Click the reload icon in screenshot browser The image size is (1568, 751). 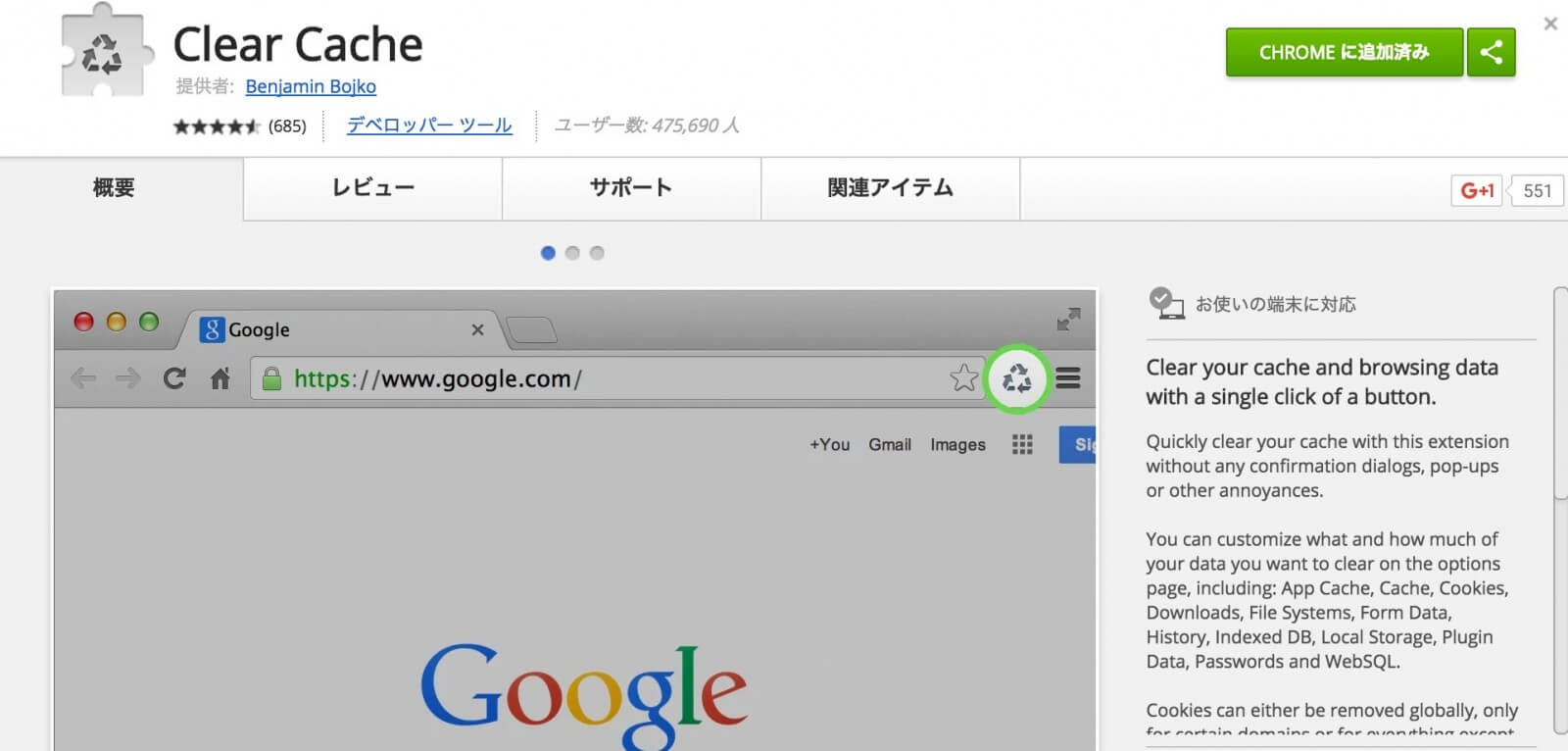[174, 378]
